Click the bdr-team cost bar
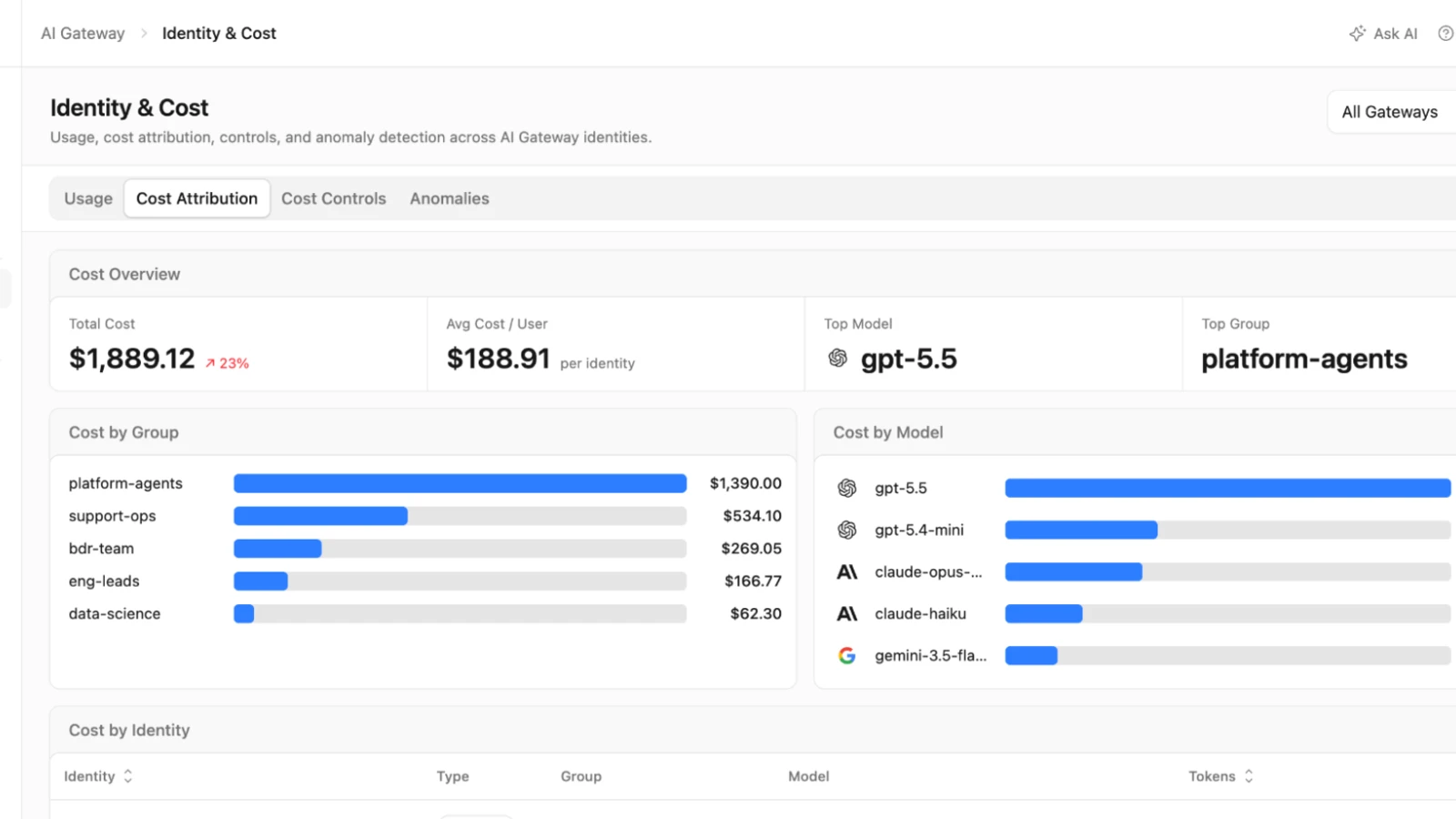The width and height of the screenshot is (1456, 819). (460, 549)
